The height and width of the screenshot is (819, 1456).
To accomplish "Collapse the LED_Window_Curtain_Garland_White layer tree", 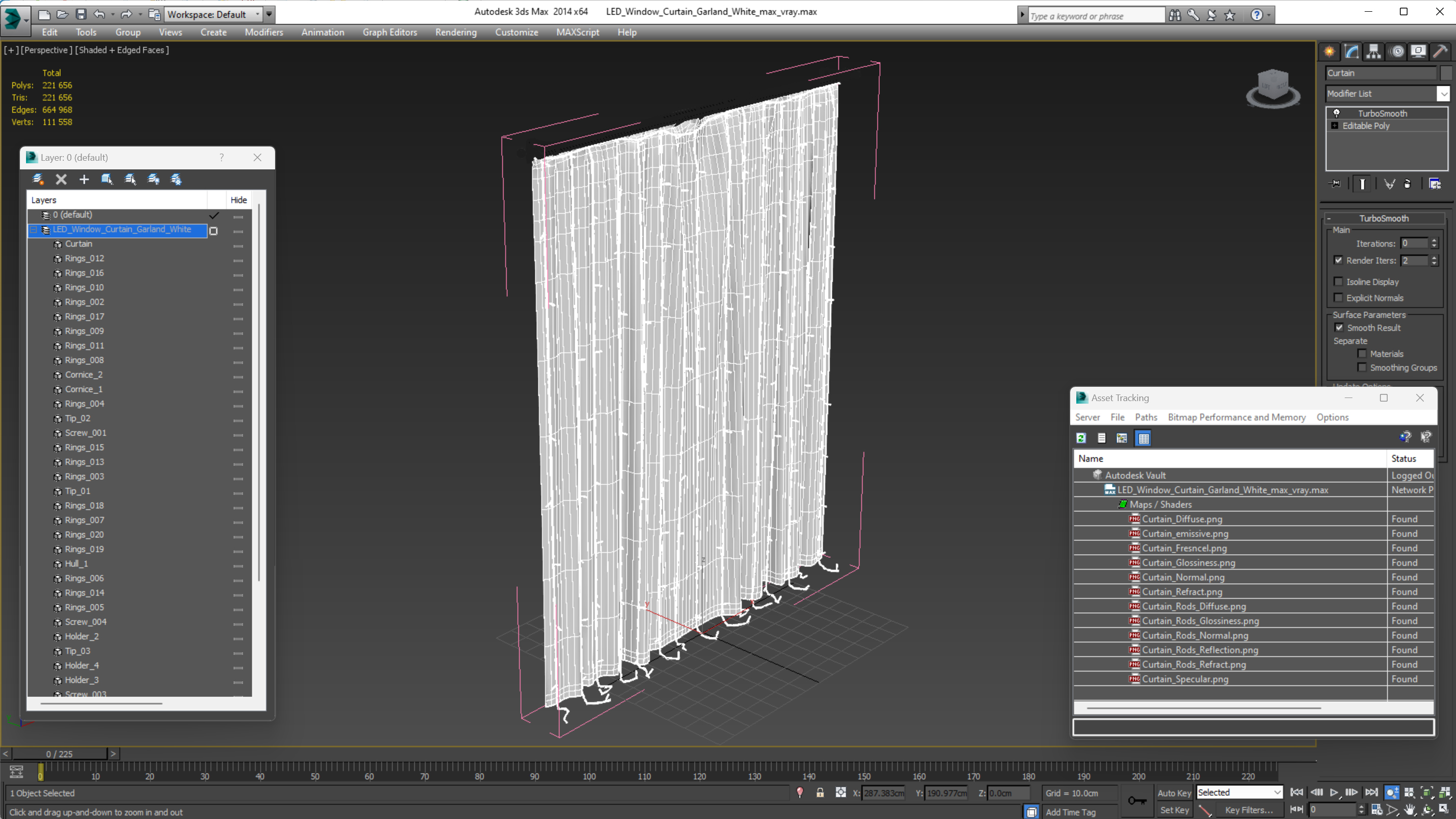I will click(x=34, y=230).
